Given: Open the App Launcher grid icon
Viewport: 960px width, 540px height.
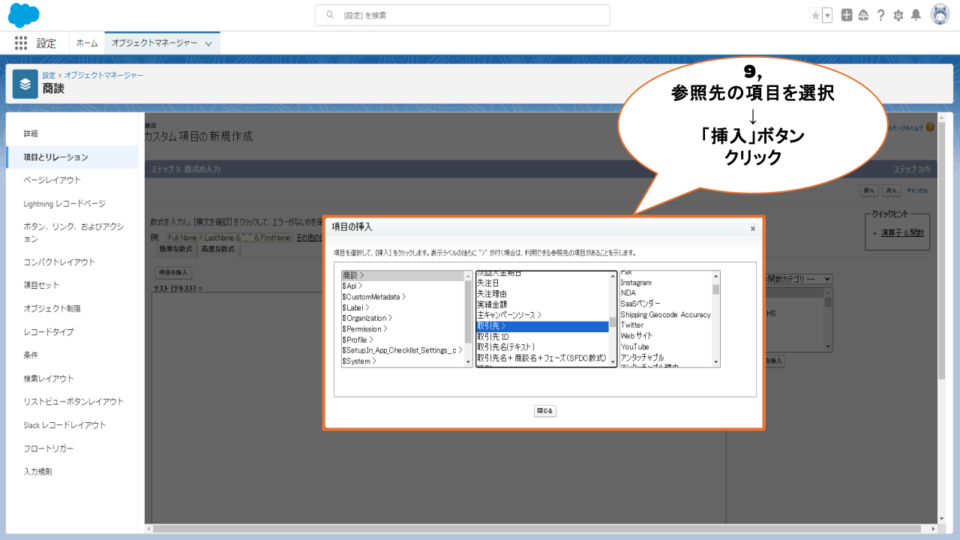Looking at the screenshot, I should point(21,43).
